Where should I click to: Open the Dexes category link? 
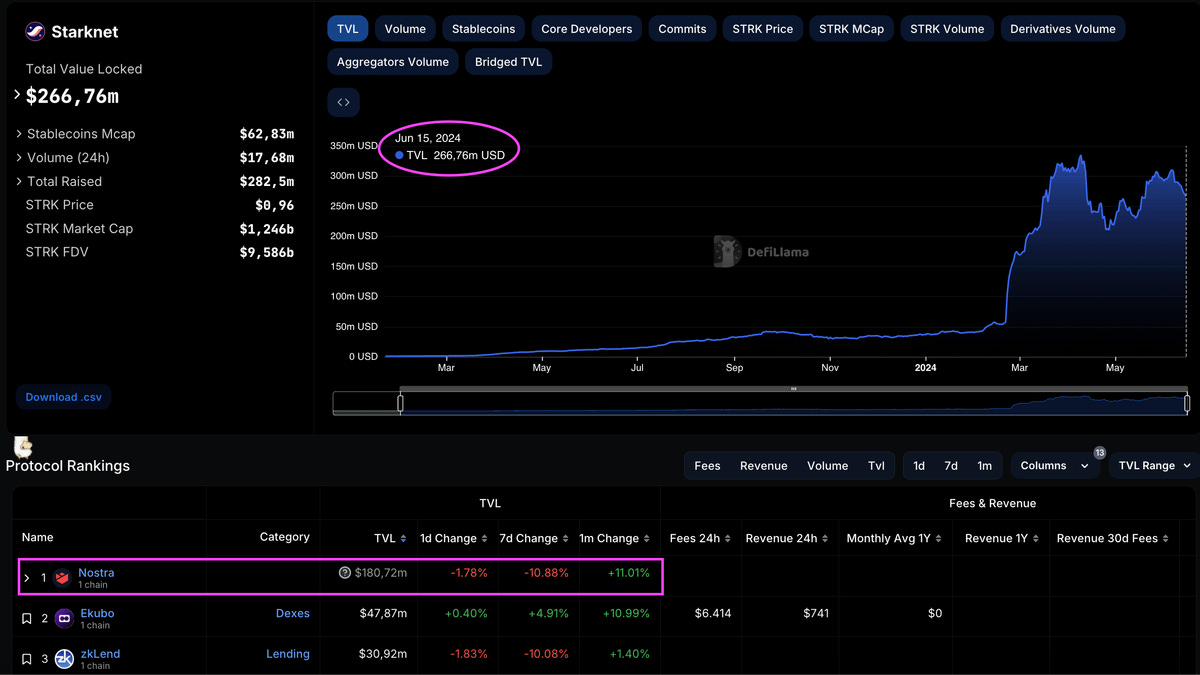coord(293,613)
